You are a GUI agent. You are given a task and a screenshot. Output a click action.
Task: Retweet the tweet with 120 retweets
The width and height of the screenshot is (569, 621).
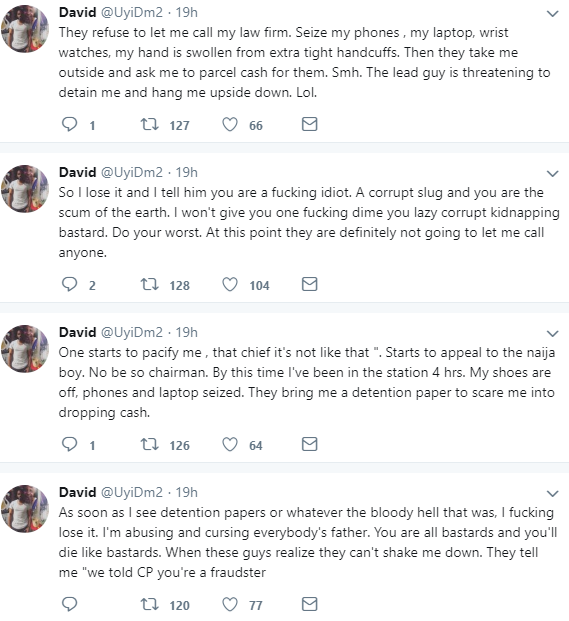pos(150,604)
